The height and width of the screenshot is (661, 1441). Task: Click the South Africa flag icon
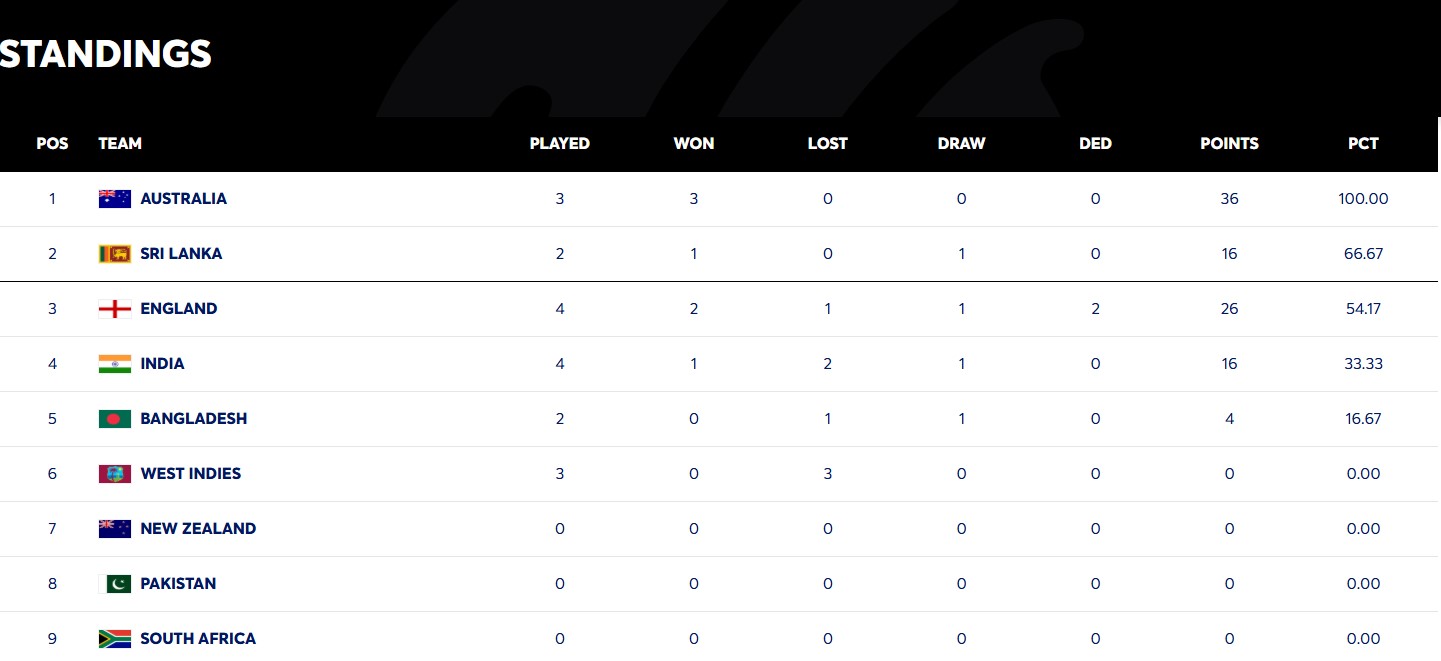[x=115, y=639]
